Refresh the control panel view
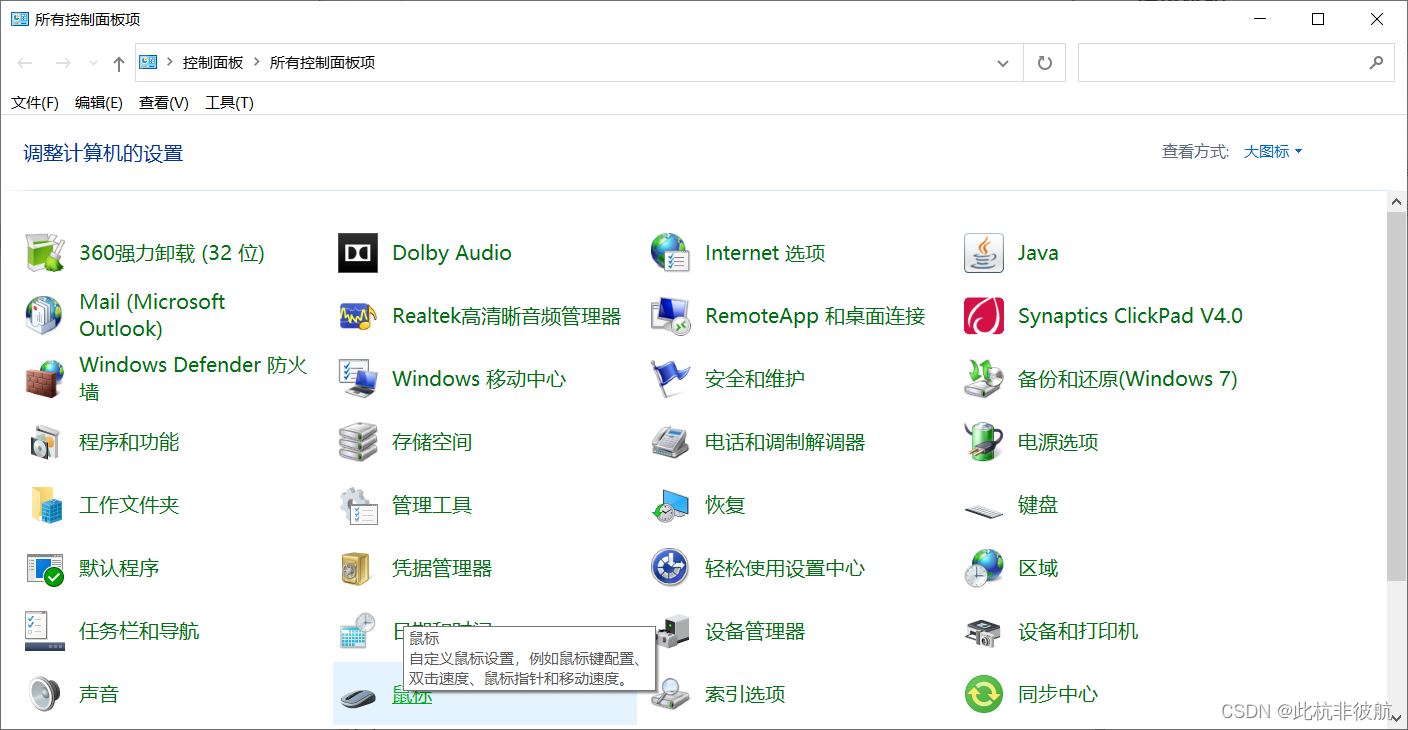This screenshot has height=730, width=1408. (1045, 63)
